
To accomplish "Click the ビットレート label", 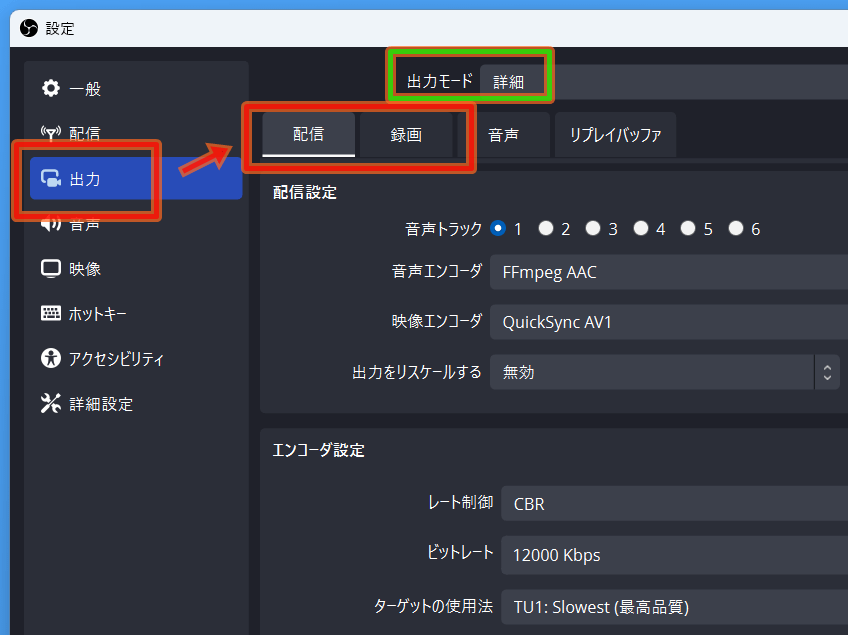I will (460, 552).
